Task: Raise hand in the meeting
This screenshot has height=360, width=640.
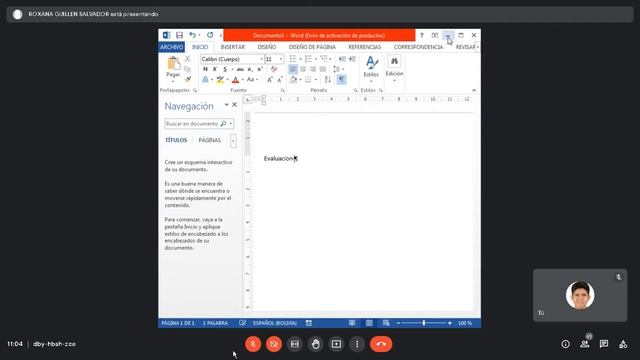Action: click(316, 344)
